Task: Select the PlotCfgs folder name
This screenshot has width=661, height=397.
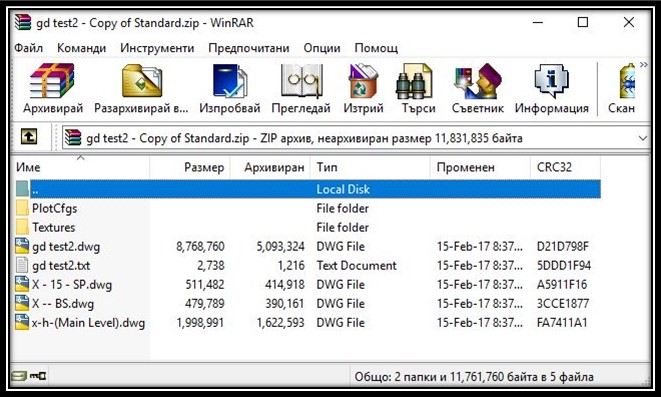Action: (x=54, y=208)
